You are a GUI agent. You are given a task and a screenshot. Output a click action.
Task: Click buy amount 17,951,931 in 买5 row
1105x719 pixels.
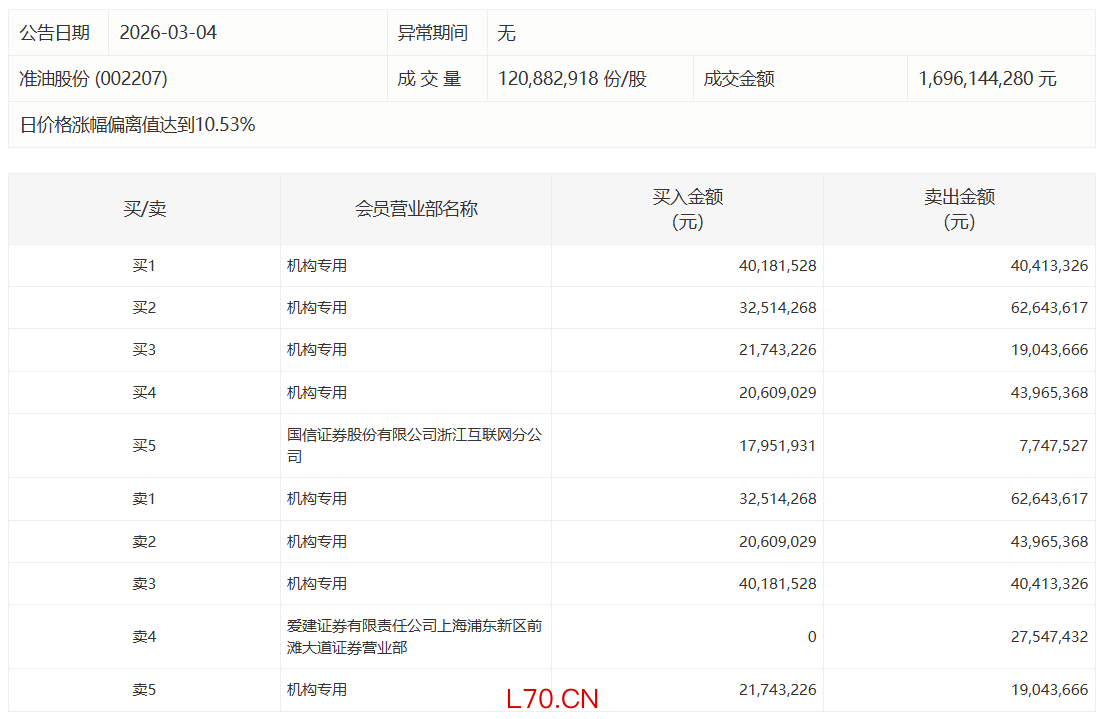click(x=778, y=446)
